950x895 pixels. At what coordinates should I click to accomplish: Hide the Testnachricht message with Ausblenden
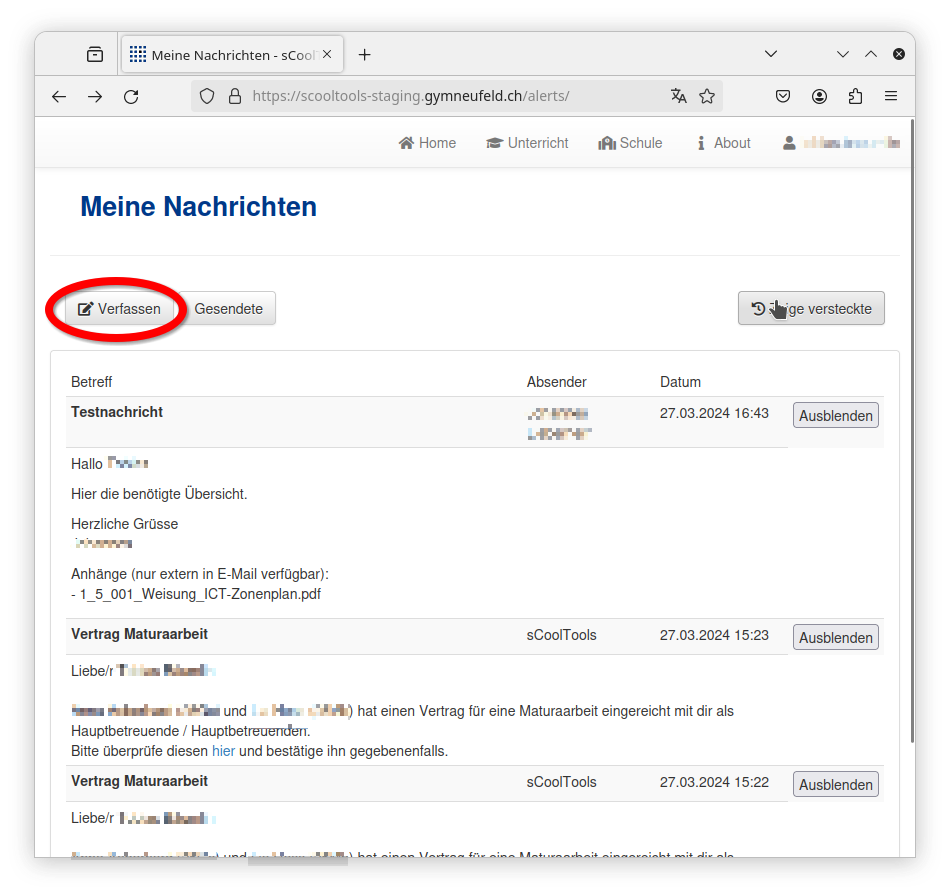tap(835, 416)
